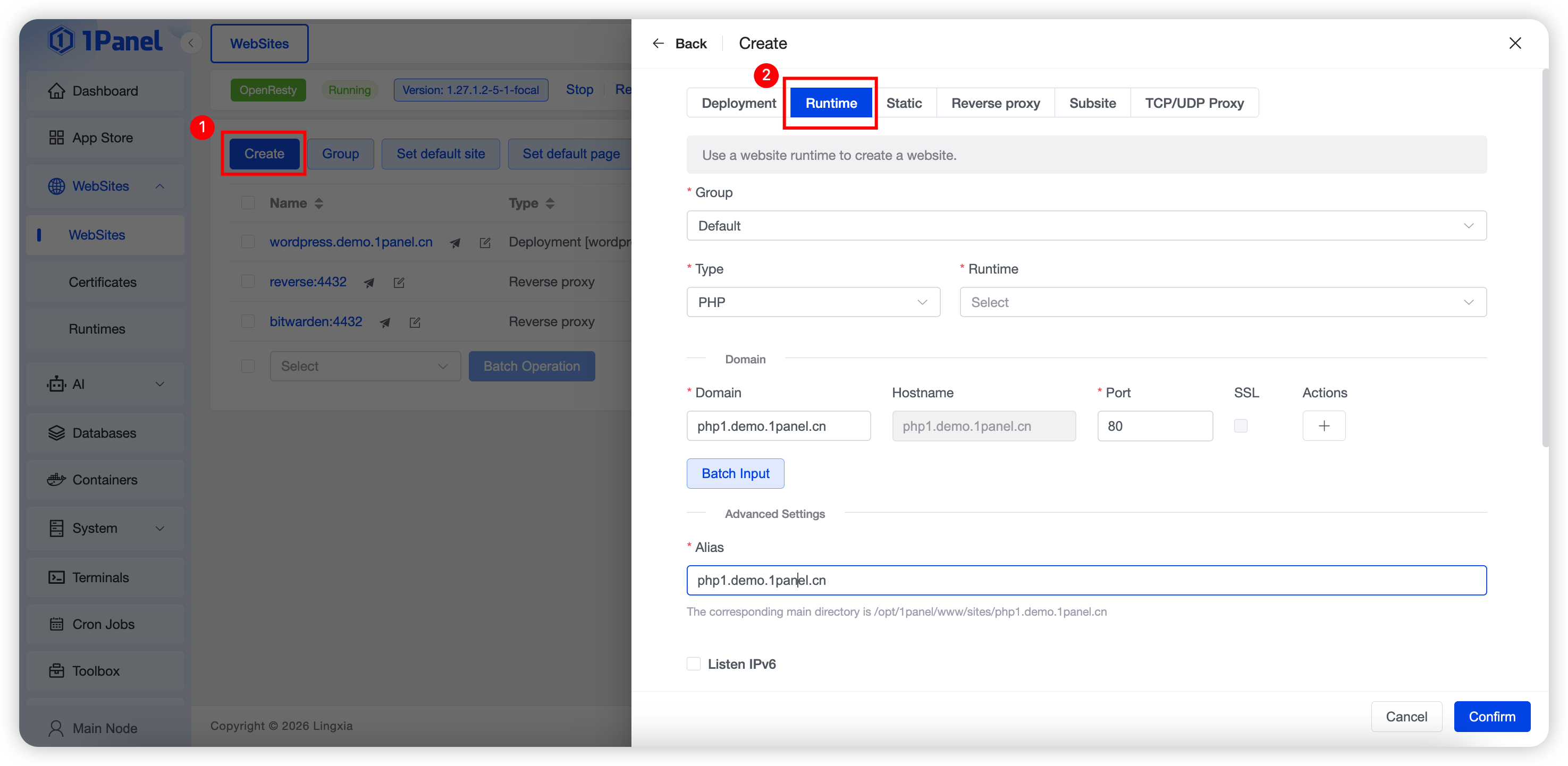Enable the SSL checkbox
This screenshot has width=1568, height=766.
pyautogui.click(x=1241, y=426)
